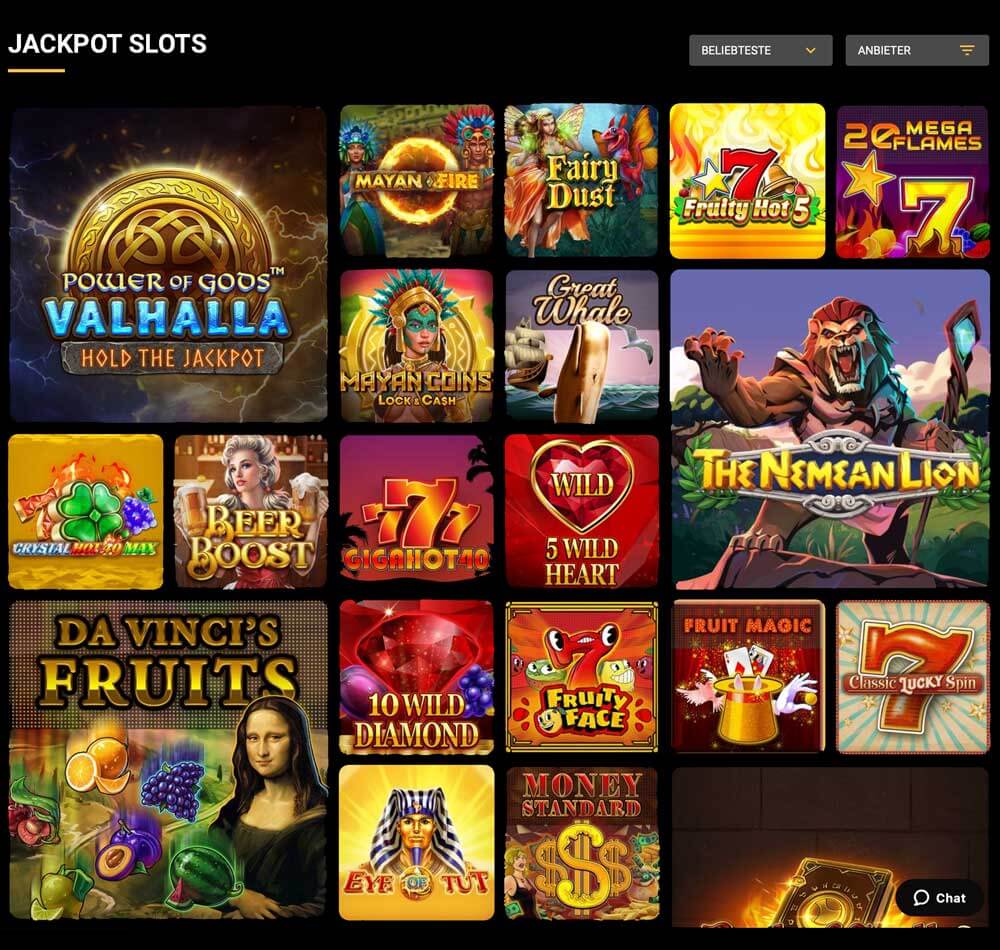Launch Da Vinci's Fruits game
Screen dimensions: 1000x950
pos(168,759)
